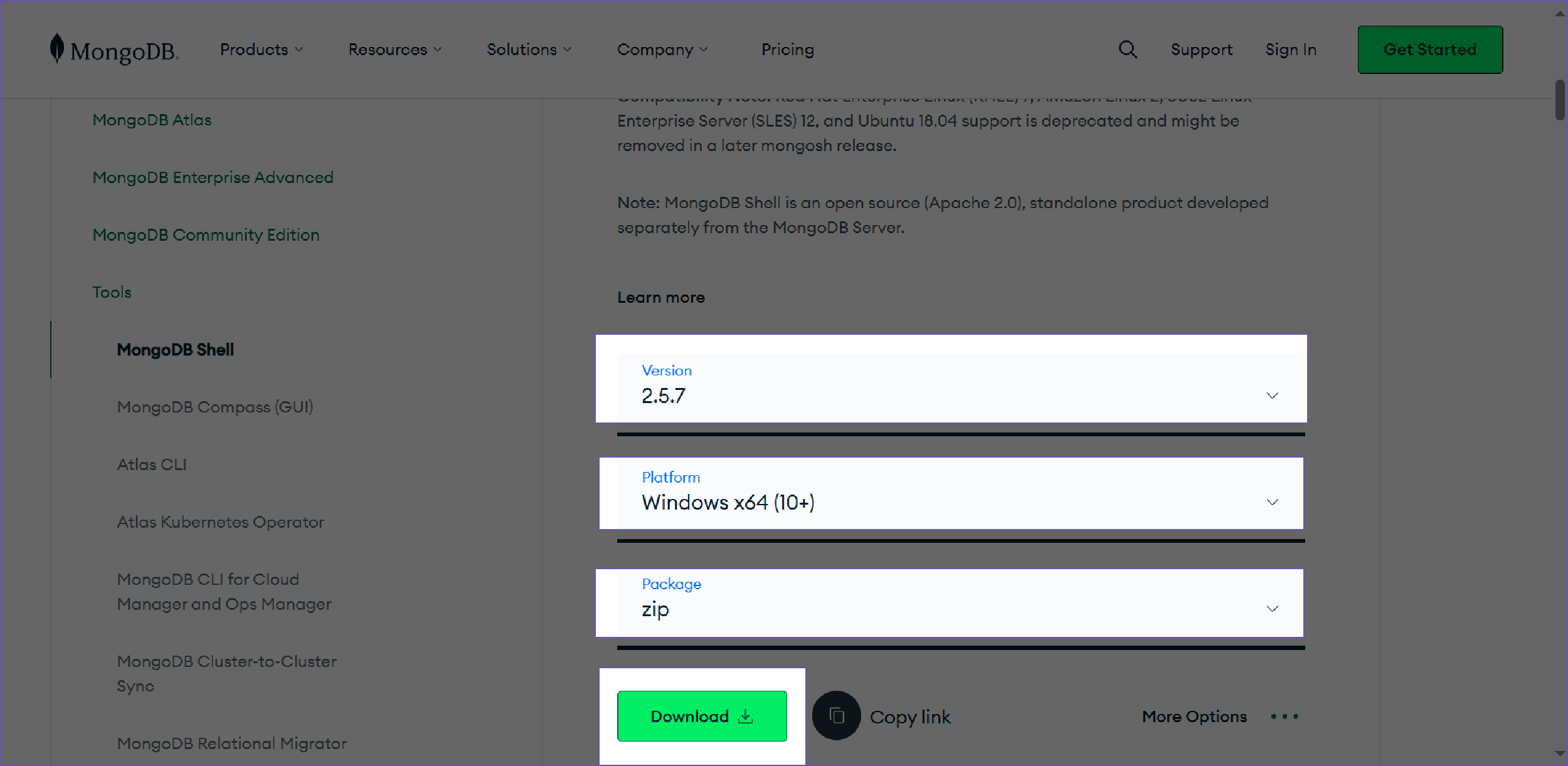Select the Tools sidebar section
Image resolution: width=1568 pixels, height=766 pixels.
pos(112,292)
